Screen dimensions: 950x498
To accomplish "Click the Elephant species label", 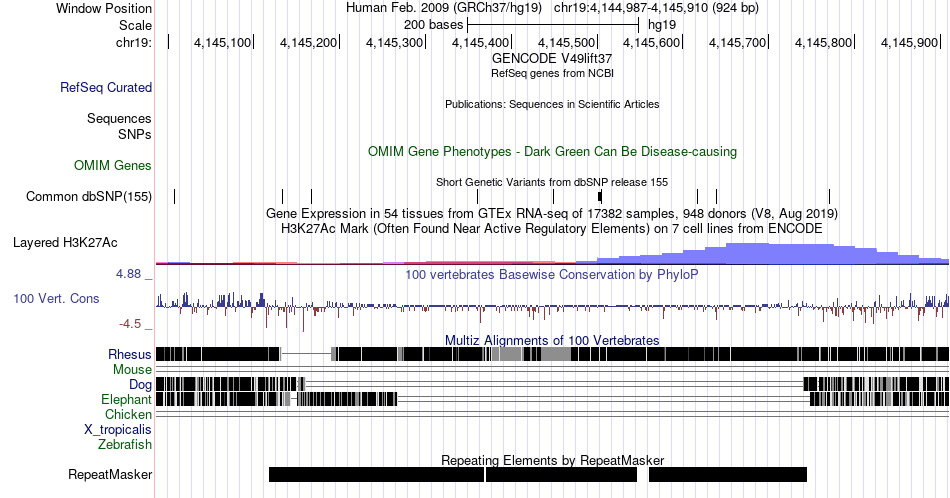I will pos(126,399).
